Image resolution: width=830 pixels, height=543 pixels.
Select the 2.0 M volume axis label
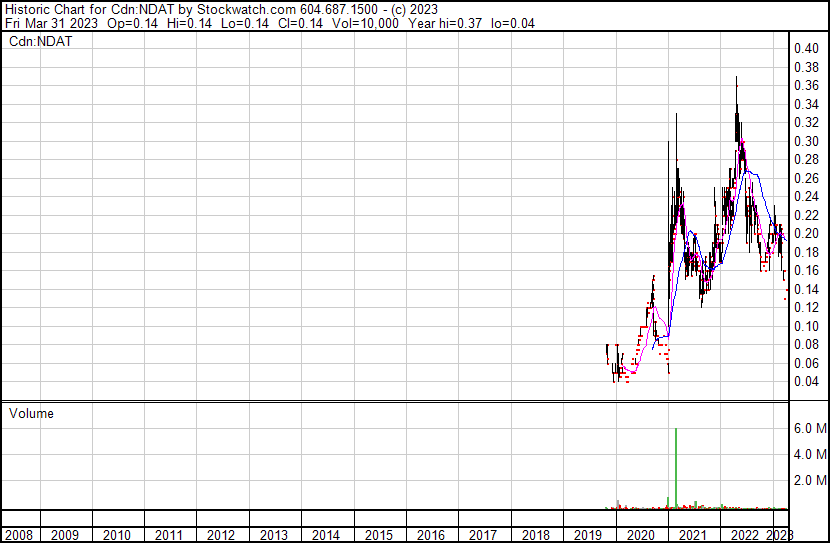point(809,481)
